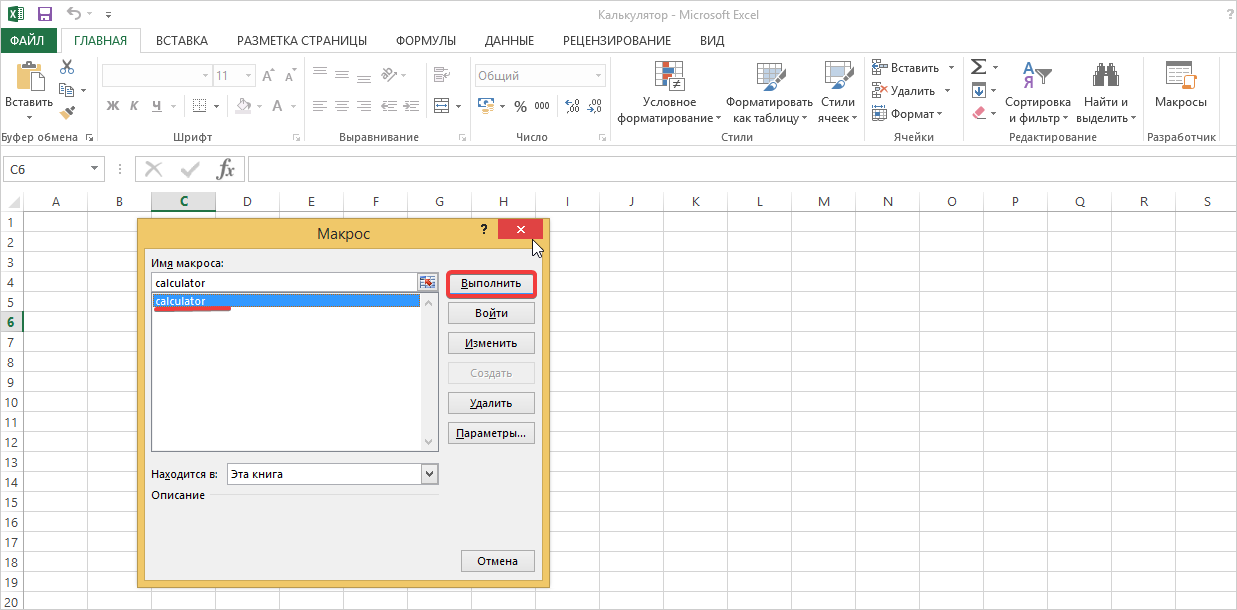Select the Format Painter brush icon
Viewport: 1237px width, 610px height.
tap(67, 113)
